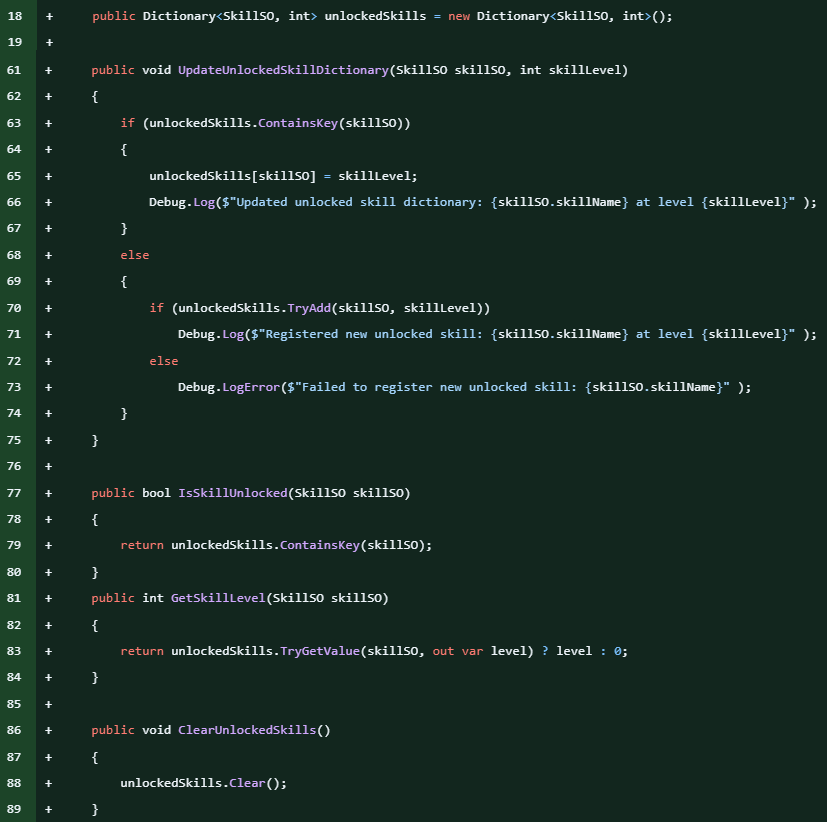
Task: Click line number 70 in the gutter
Action: click(14, 308)
